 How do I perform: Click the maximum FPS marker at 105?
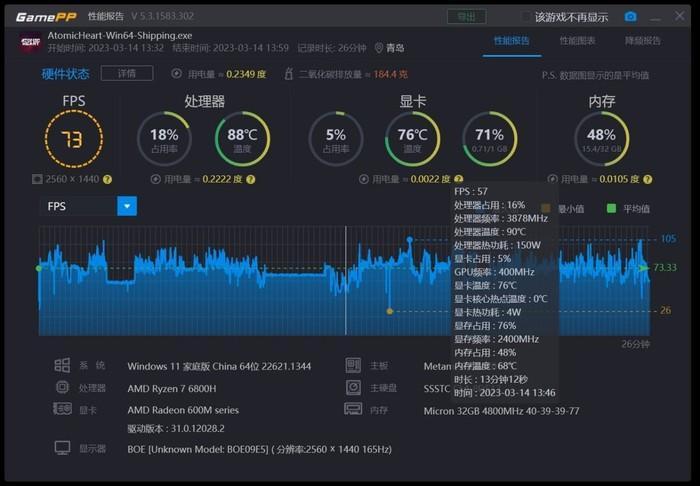click(410, 240)
